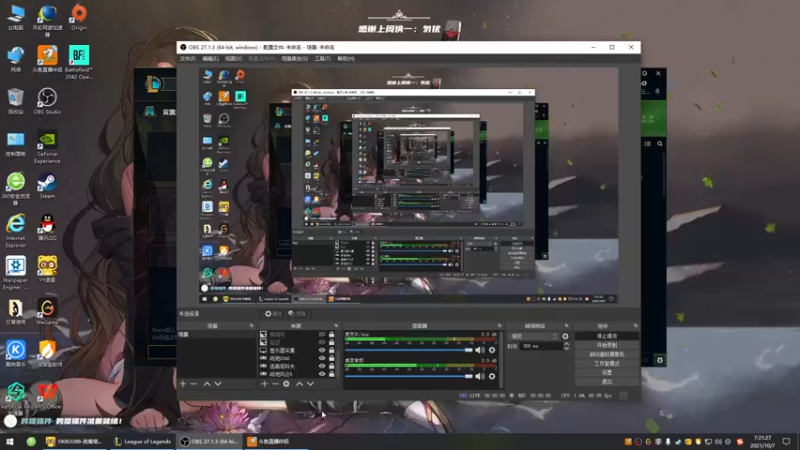The height and width of the screenshot is (450, 800).
Task: Move scene up in Scenes panel
Action: (x=207, y=384)
